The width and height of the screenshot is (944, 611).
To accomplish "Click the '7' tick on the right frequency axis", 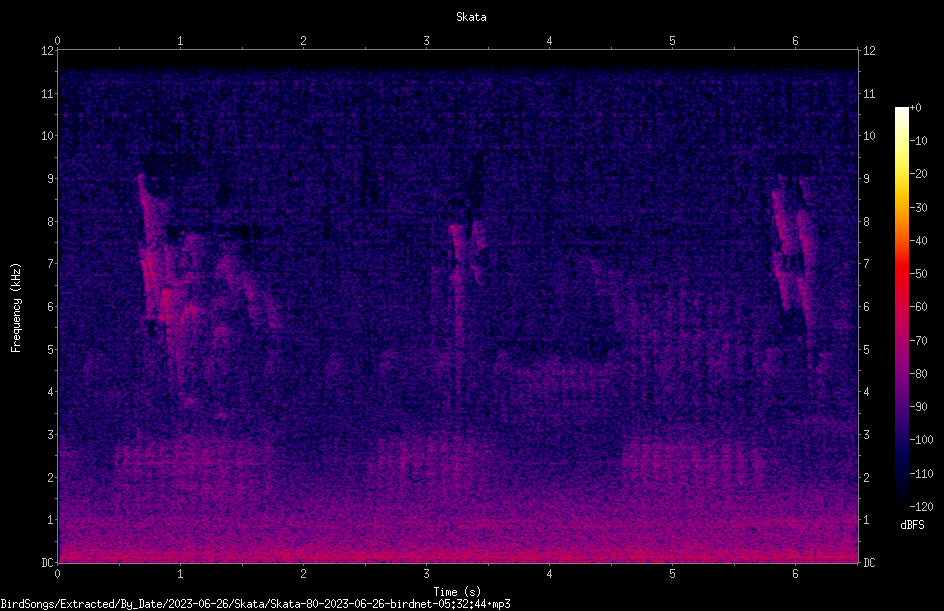I will pos(866,264).
